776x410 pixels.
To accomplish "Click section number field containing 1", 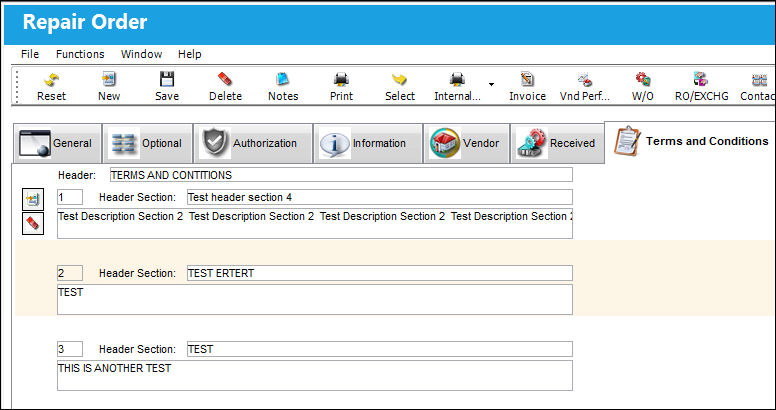I will tap(70, 197).
